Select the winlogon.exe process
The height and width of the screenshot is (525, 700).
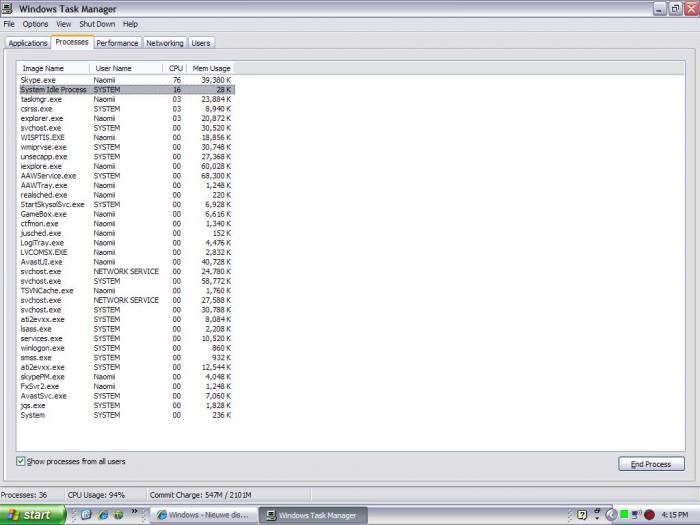click(x=126, y=348)
